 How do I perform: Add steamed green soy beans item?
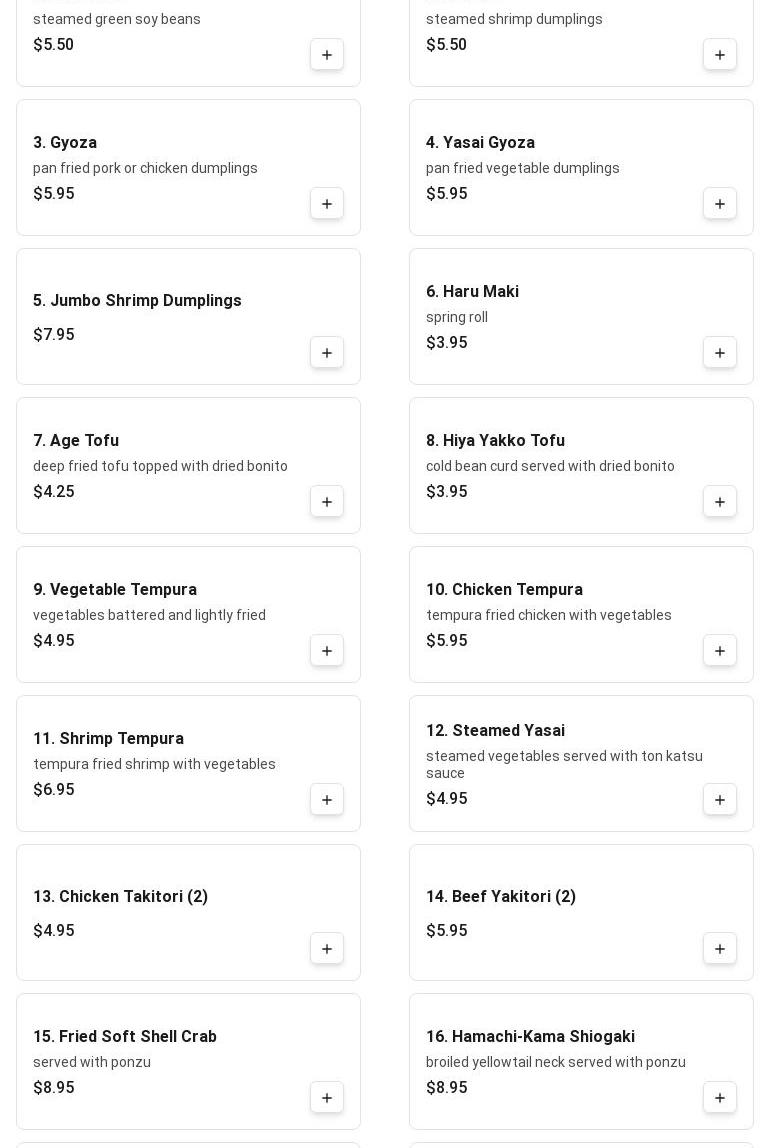pos(327,55)
